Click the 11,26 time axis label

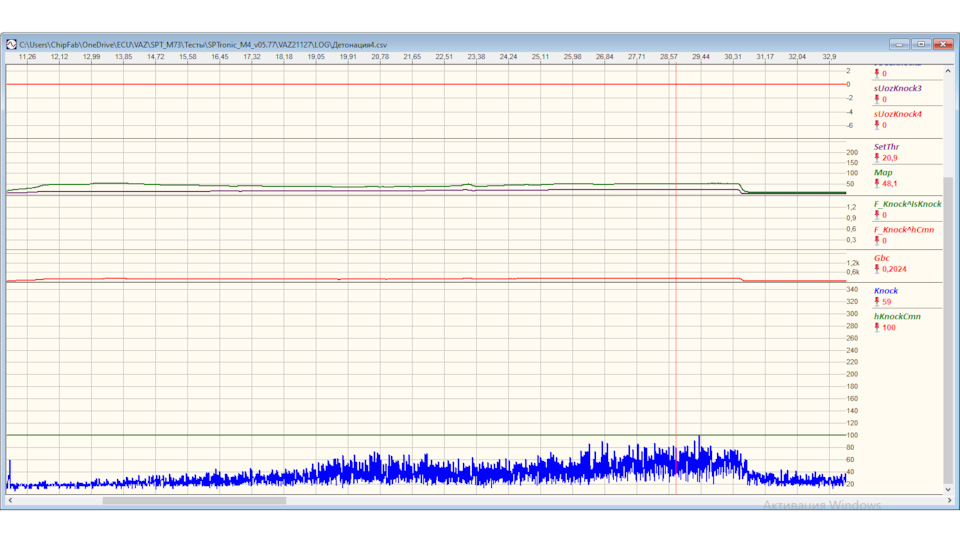click(x=27, y=56)
